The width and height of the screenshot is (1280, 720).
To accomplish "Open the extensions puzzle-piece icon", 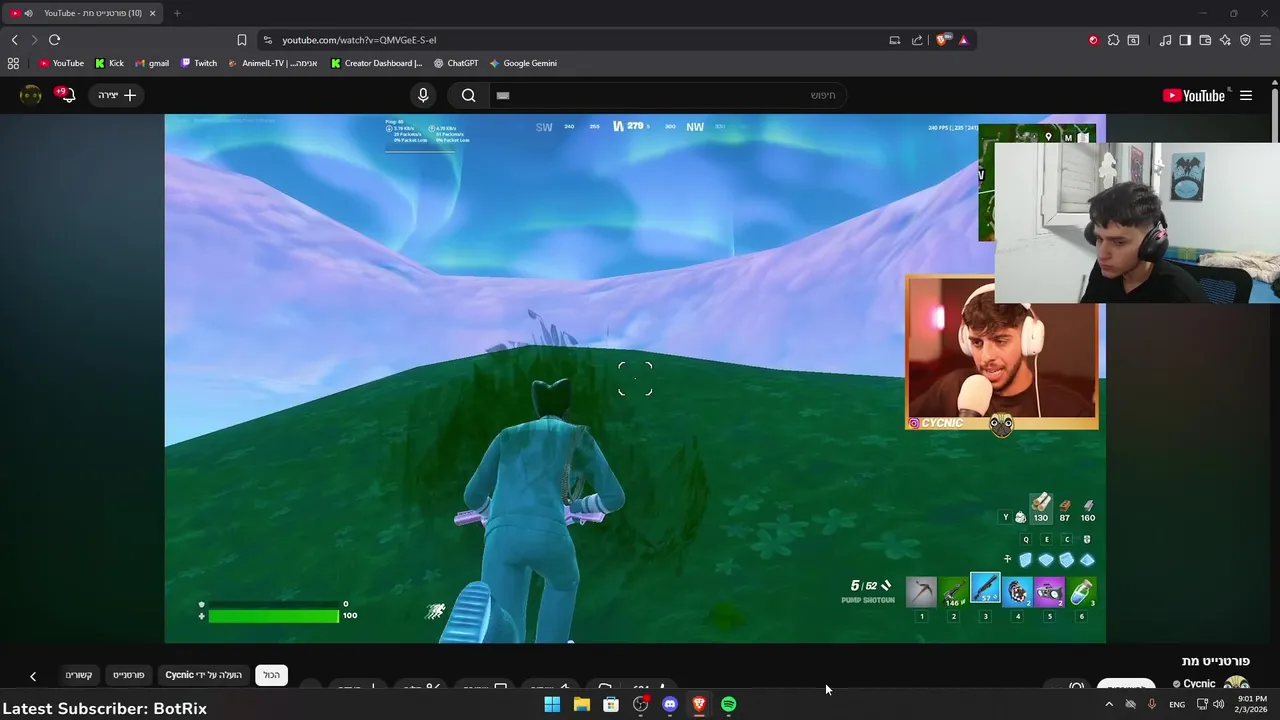I will 1113,40.
